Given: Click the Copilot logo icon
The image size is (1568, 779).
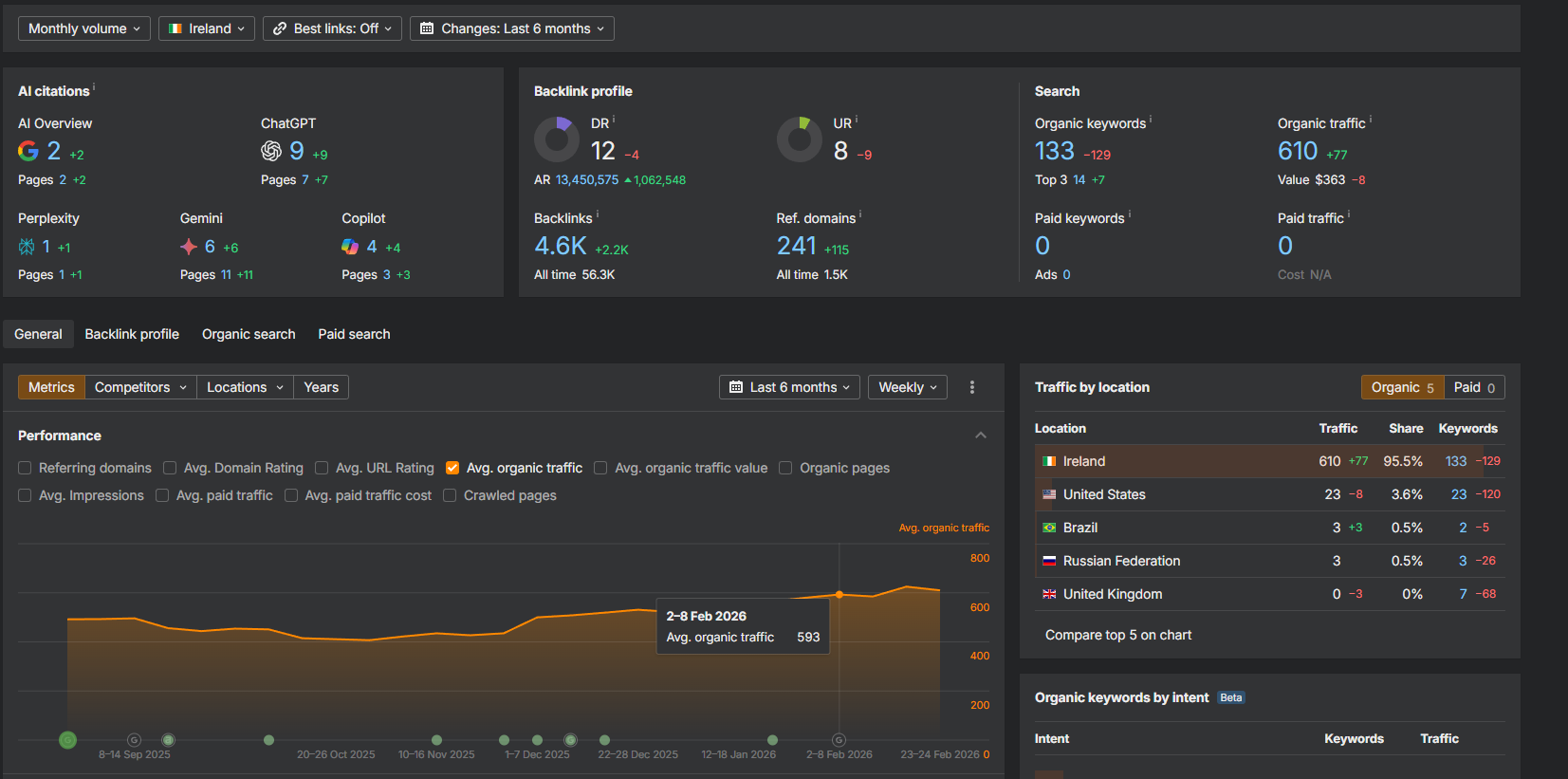Looking at the screenshot, I should [350, 247].
